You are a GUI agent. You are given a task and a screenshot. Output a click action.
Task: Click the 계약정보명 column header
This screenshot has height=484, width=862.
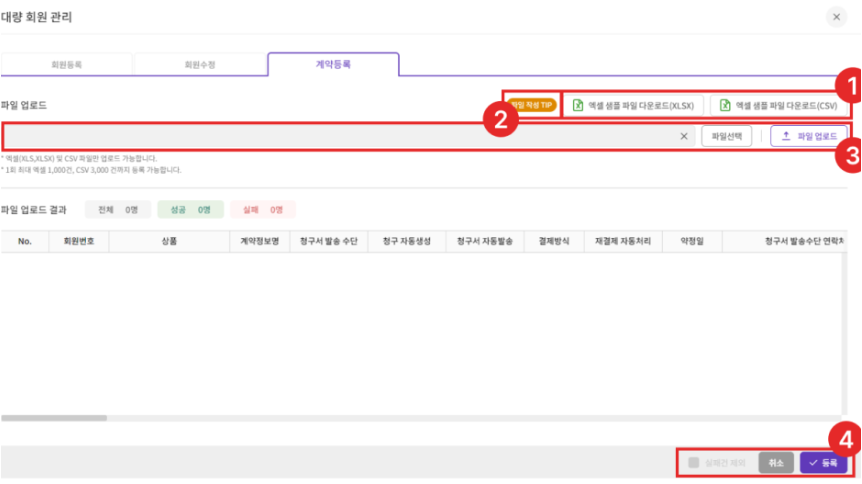259,241
